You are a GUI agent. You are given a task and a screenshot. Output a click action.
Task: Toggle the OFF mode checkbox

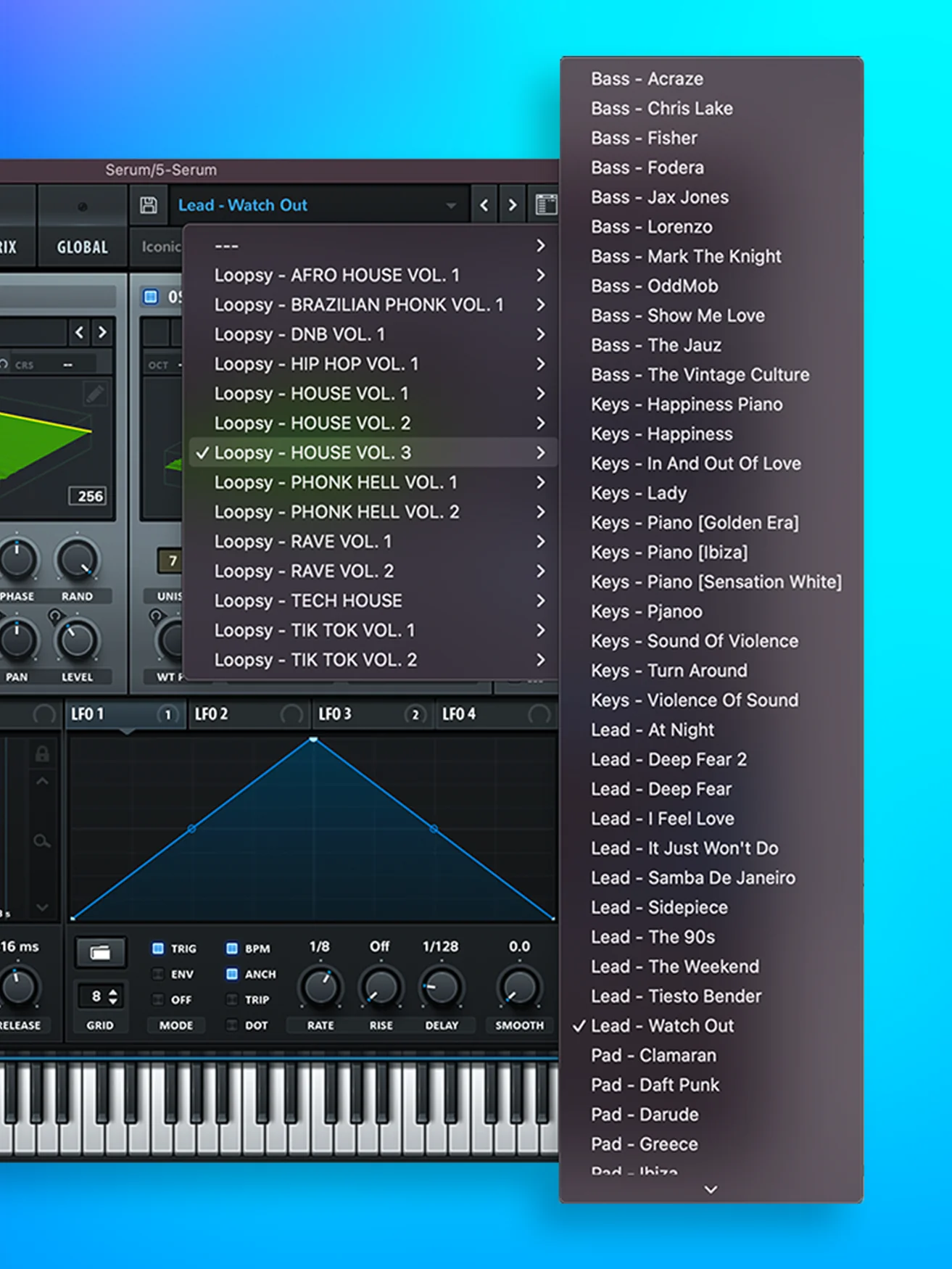(157, 999)
